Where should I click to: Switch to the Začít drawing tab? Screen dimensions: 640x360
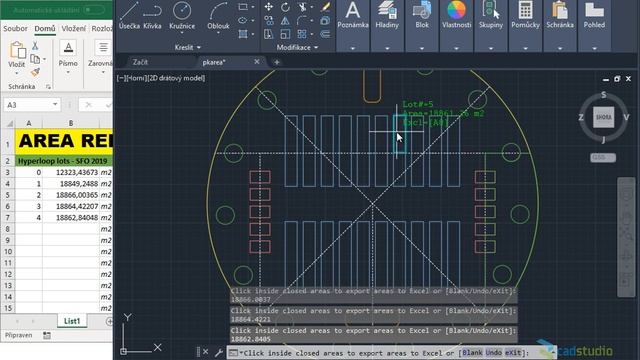140,62
